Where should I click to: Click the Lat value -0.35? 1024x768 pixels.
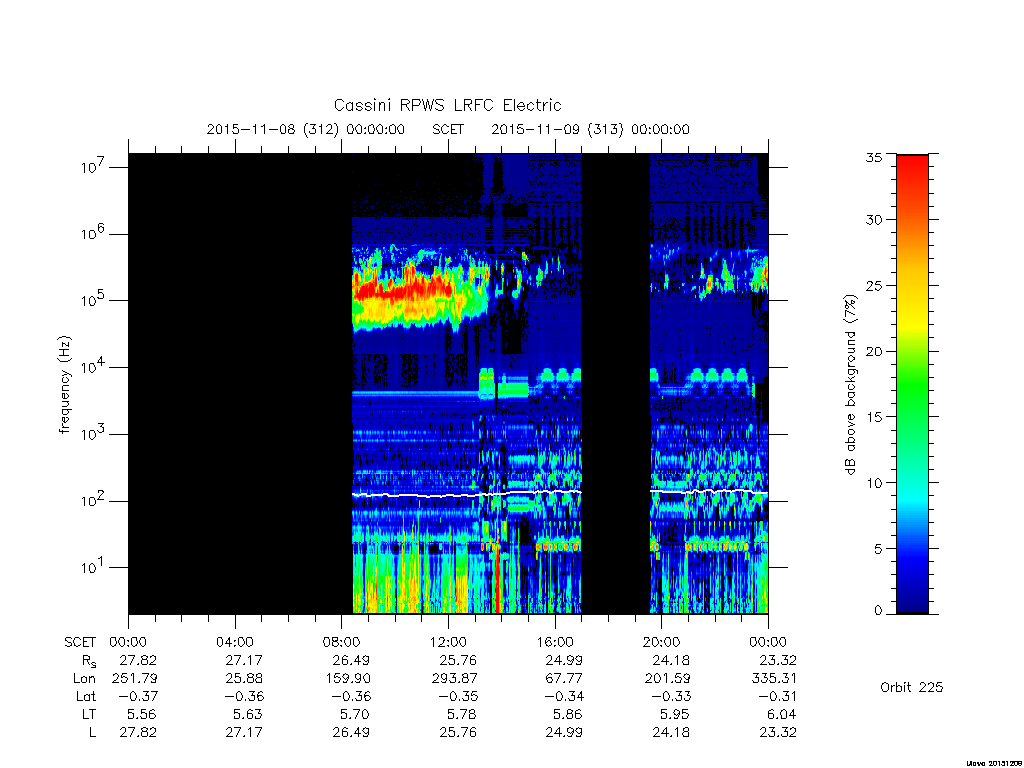pyautogui.click(x=458, y=696)
